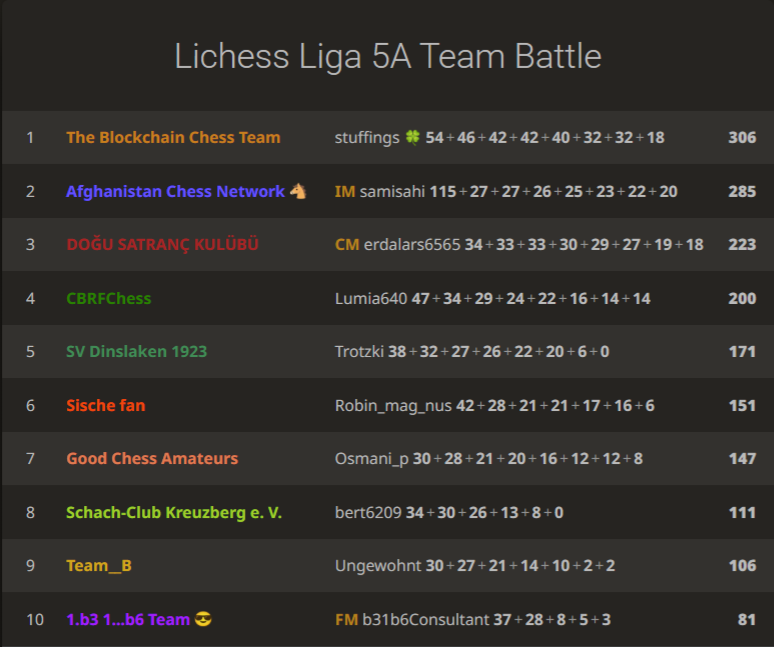Click the 306 total score row
The image size is (774, 647).
point(387,137)
